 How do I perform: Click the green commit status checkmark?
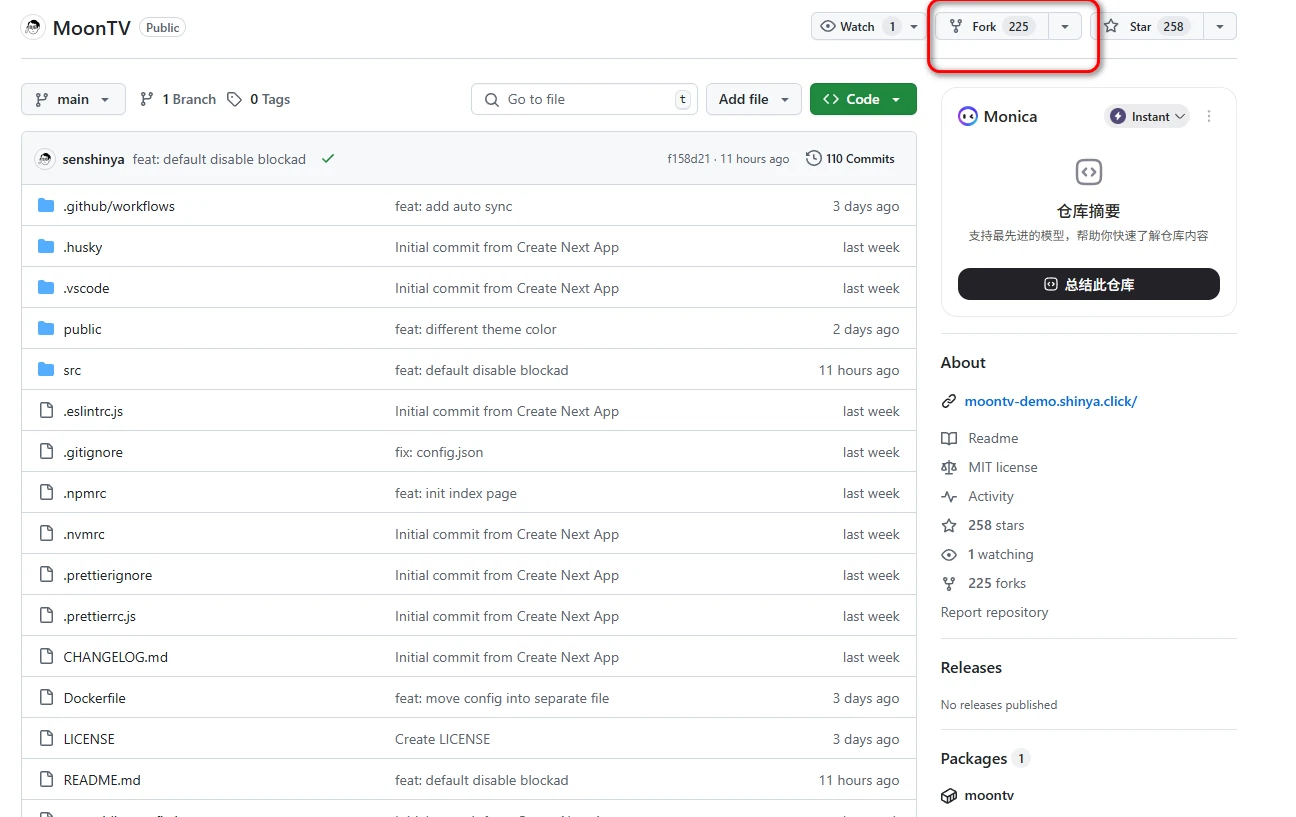(x=328, y=159)
